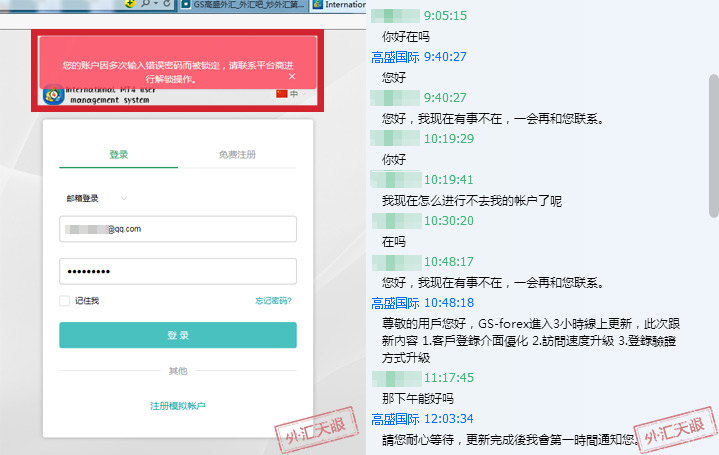The width and height of the screenshot is (719, 455).
Task: Open the address bar search dropdown arrow
Action: (156, 4)
